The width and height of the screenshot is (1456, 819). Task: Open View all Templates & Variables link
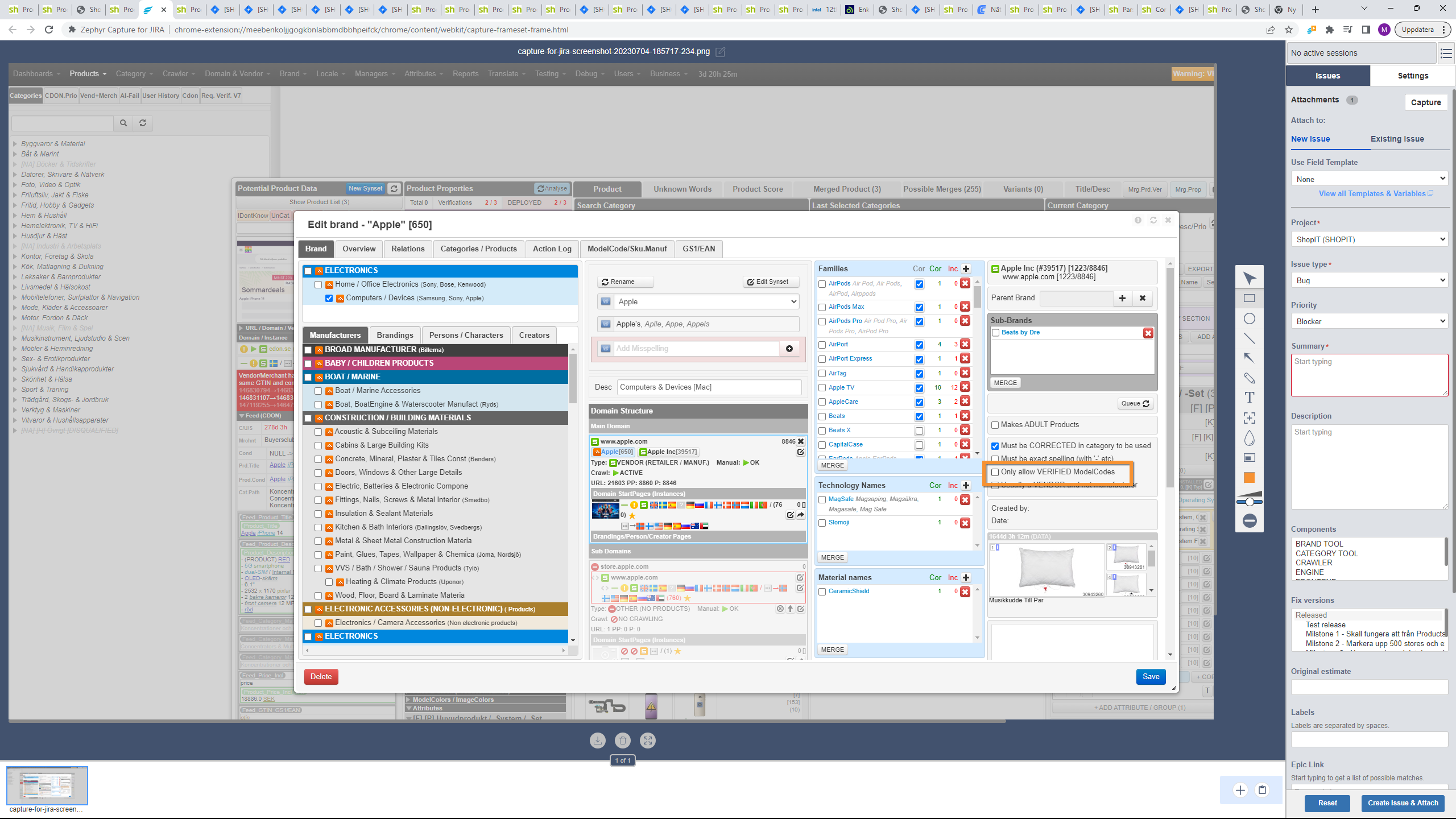click(1372, 194)
